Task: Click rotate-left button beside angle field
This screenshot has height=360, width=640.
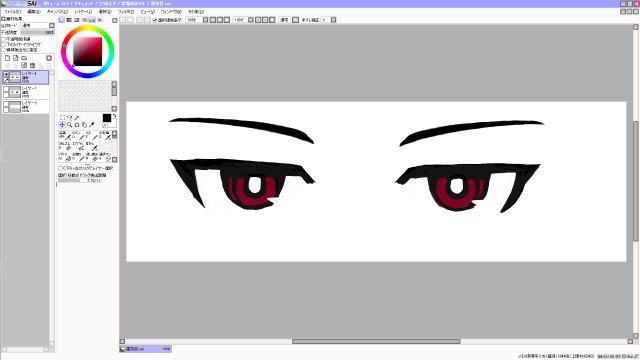Action: (x=258, y=20)
